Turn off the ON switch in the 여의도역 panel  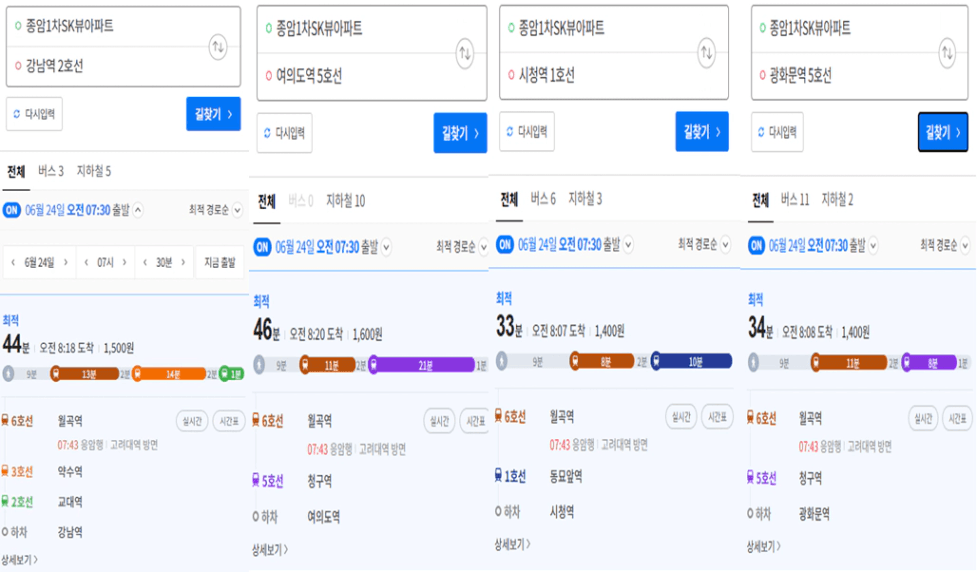pos(262,247)
